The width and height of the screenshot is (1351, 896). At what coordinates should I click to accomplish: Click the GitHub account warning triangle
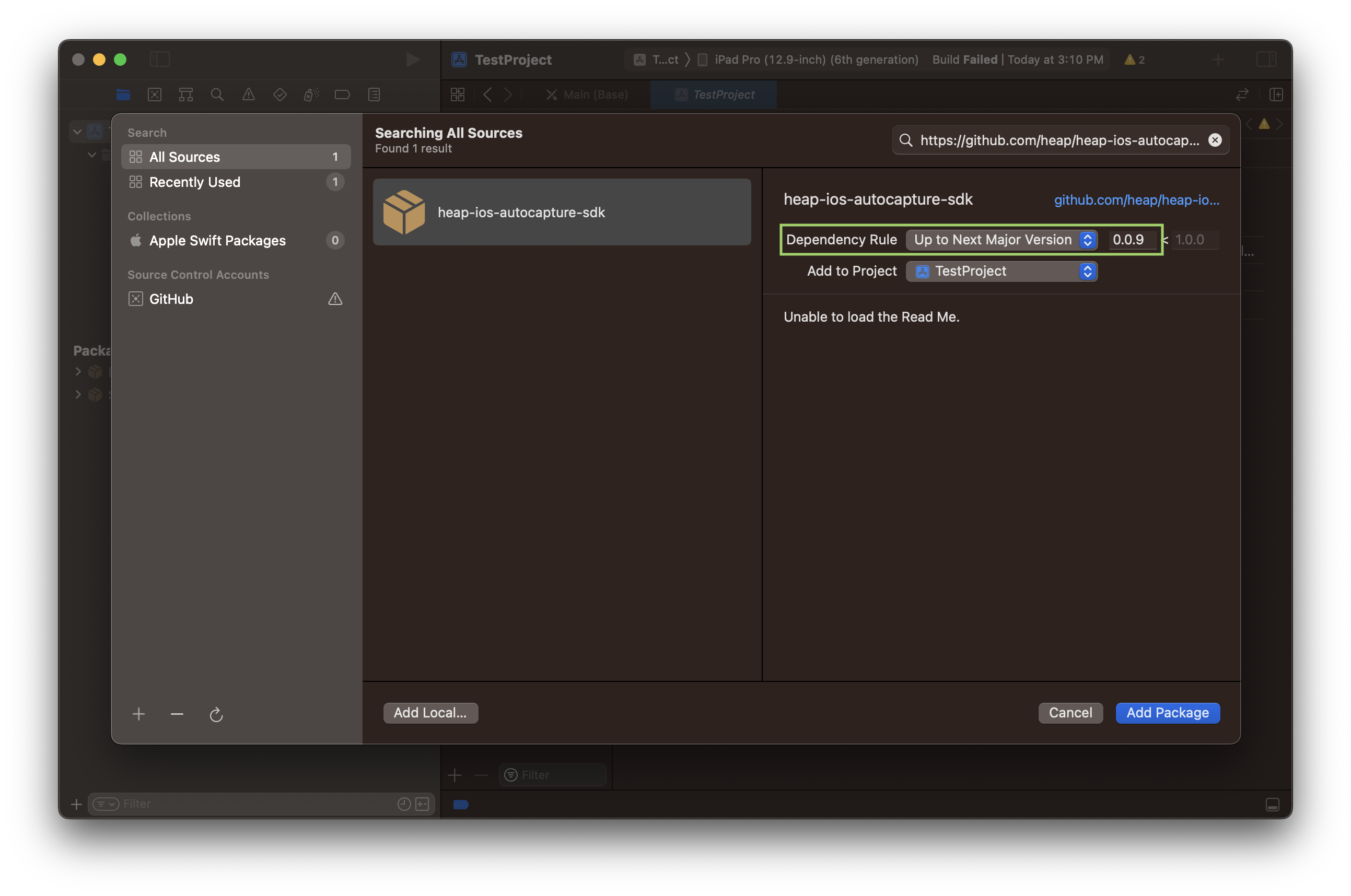(335, 299)
